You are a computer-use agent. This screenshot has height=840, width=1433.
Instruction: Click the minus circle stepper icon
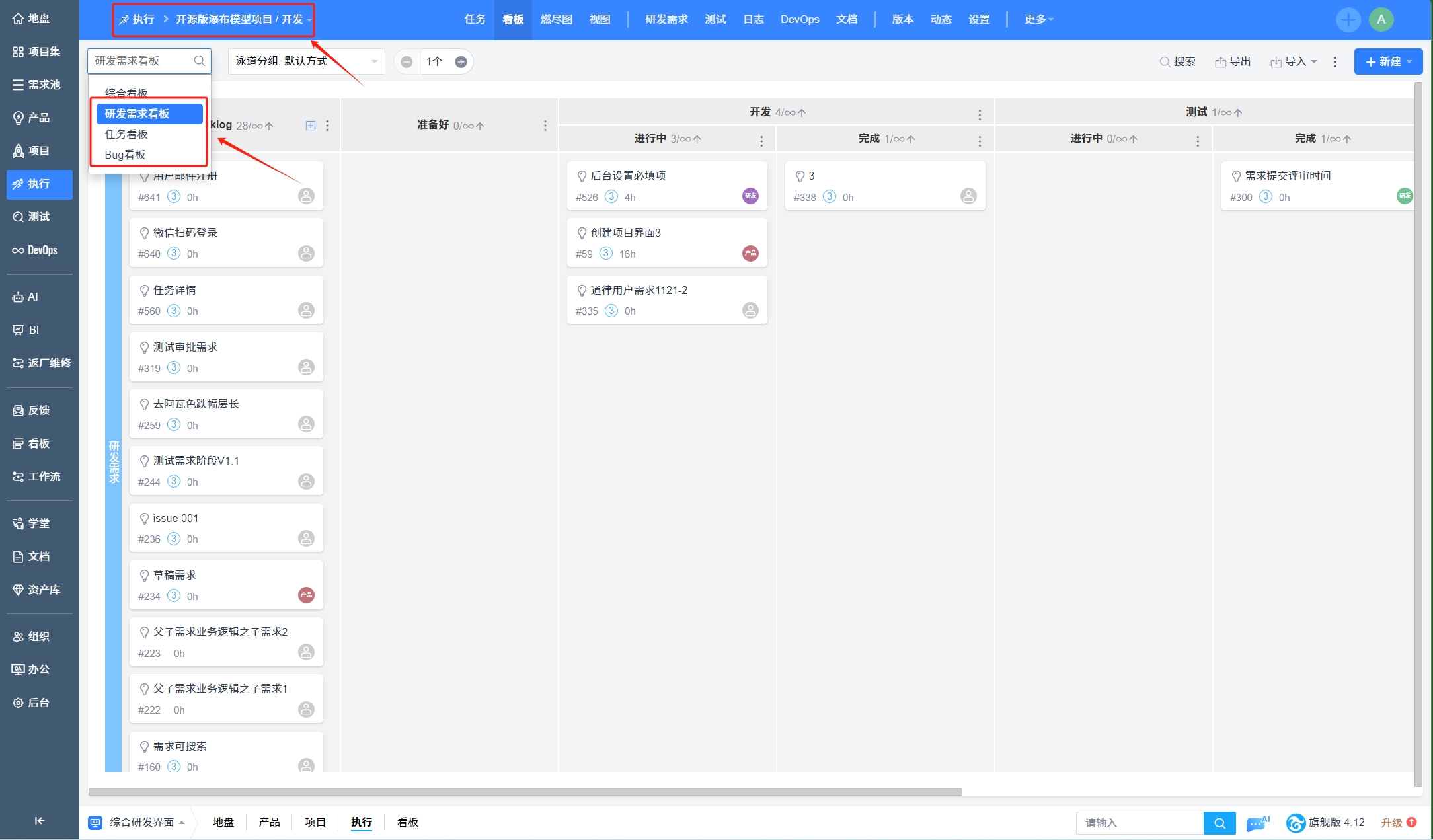[x=407, y=61]
